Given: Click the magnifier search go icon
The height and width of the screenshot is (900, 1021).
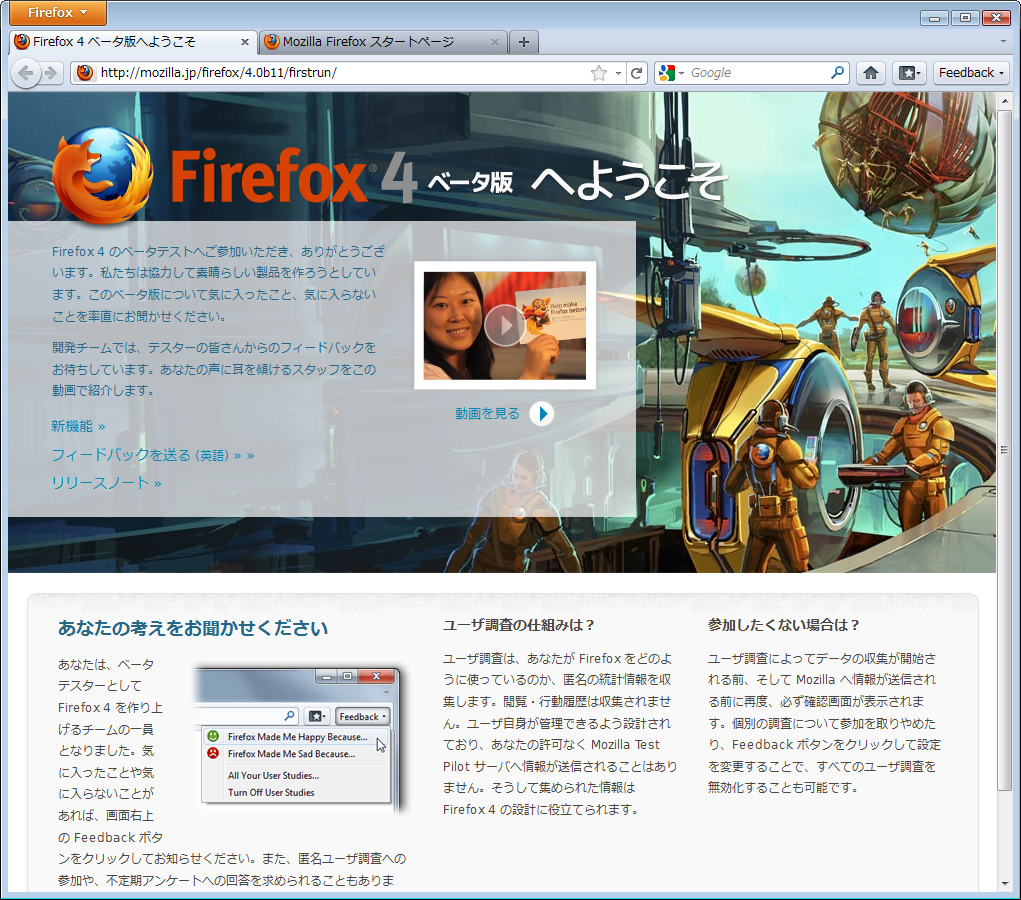Looking at the screenshot, I should [838, 72].
